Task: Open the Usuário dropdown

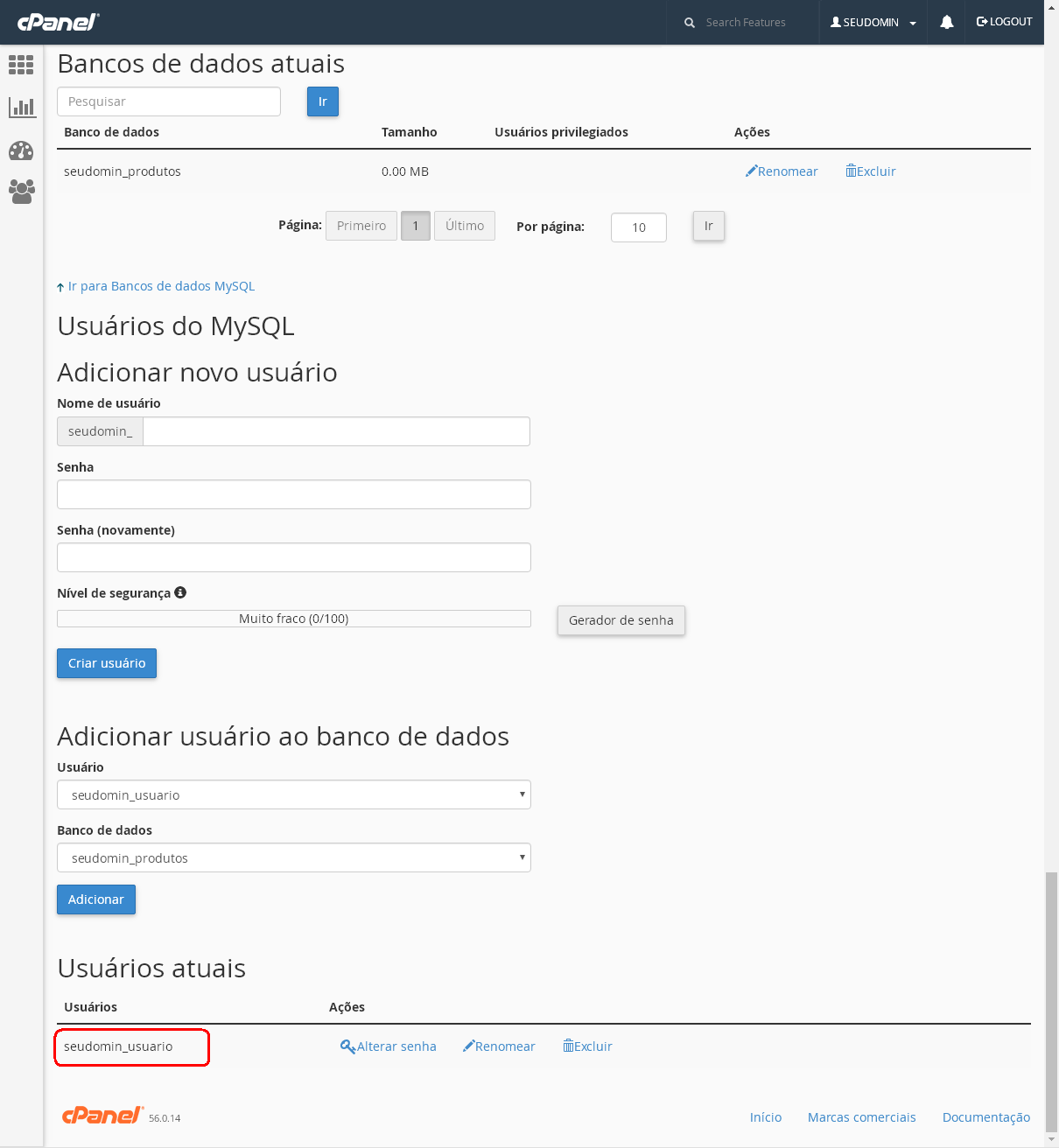Action: click(x=294, y=795)
